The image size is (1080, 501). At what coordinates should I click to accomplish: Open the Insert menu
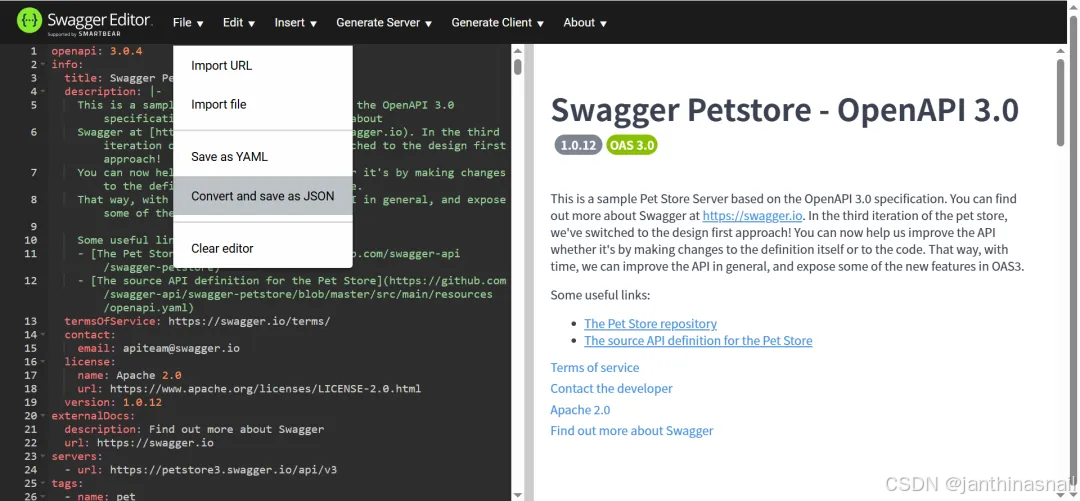pyautogui.click(x=295, y=23)
